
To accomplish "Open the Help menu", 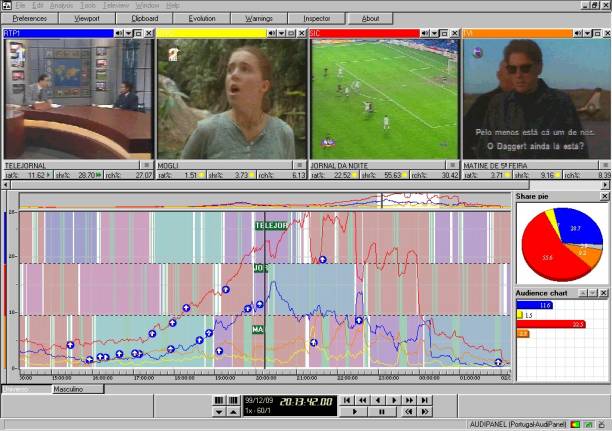I will point(173,5).
